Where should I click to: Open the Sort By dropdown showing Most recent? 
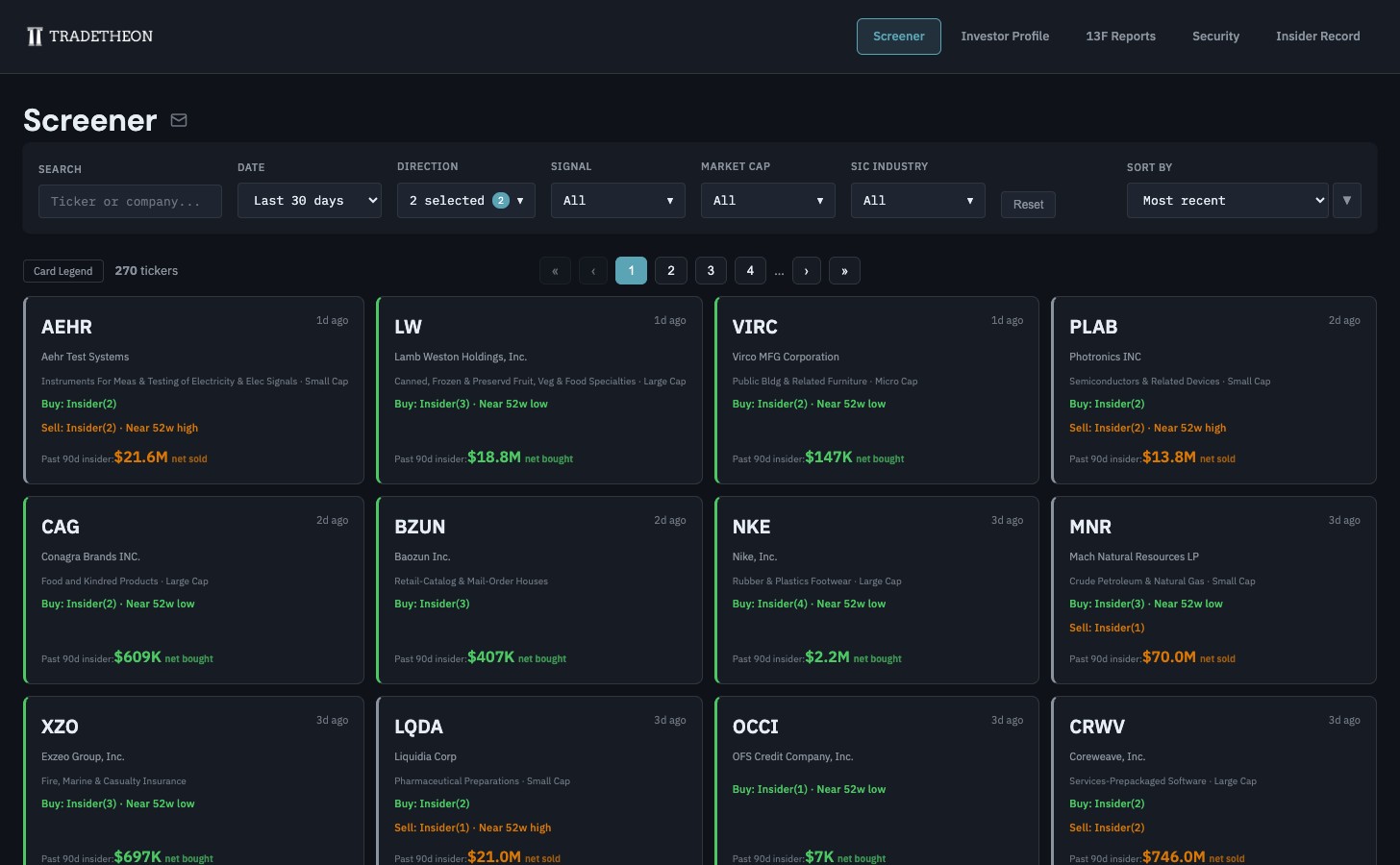point(1227,200)
